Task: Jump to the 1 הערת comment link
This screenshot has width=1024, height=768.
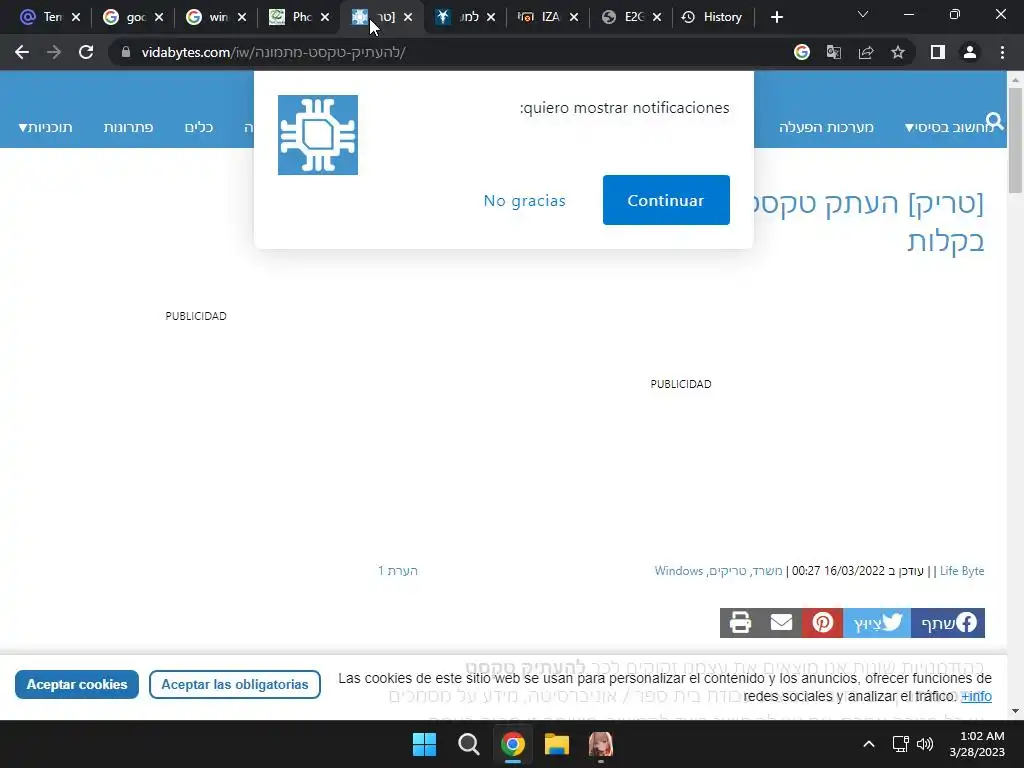Action: [x=398, y=571]
